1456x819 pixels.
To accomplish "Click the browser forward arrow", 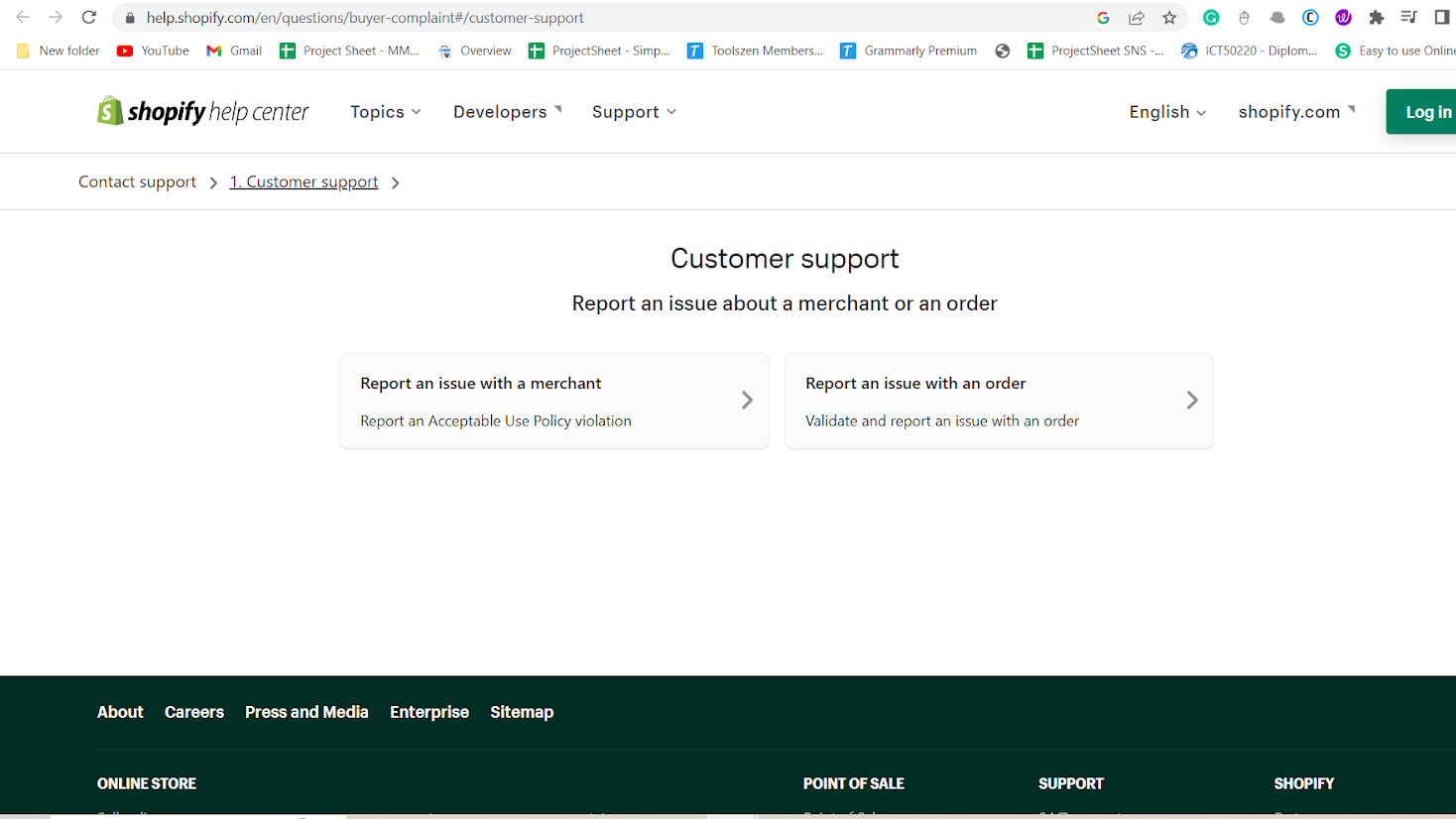I will 56,17.
